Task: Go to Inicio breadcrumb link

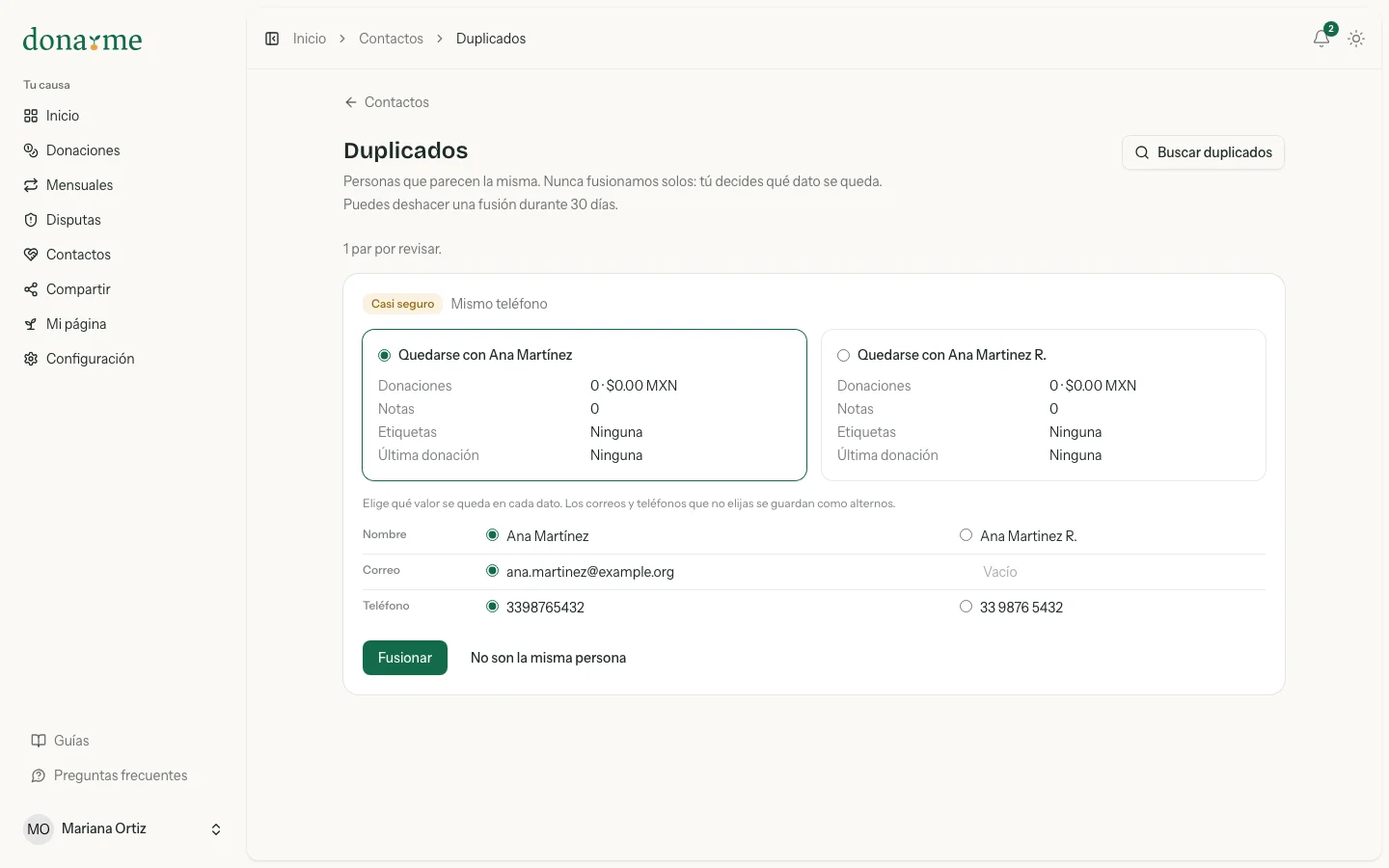Action: pos(310,39)
